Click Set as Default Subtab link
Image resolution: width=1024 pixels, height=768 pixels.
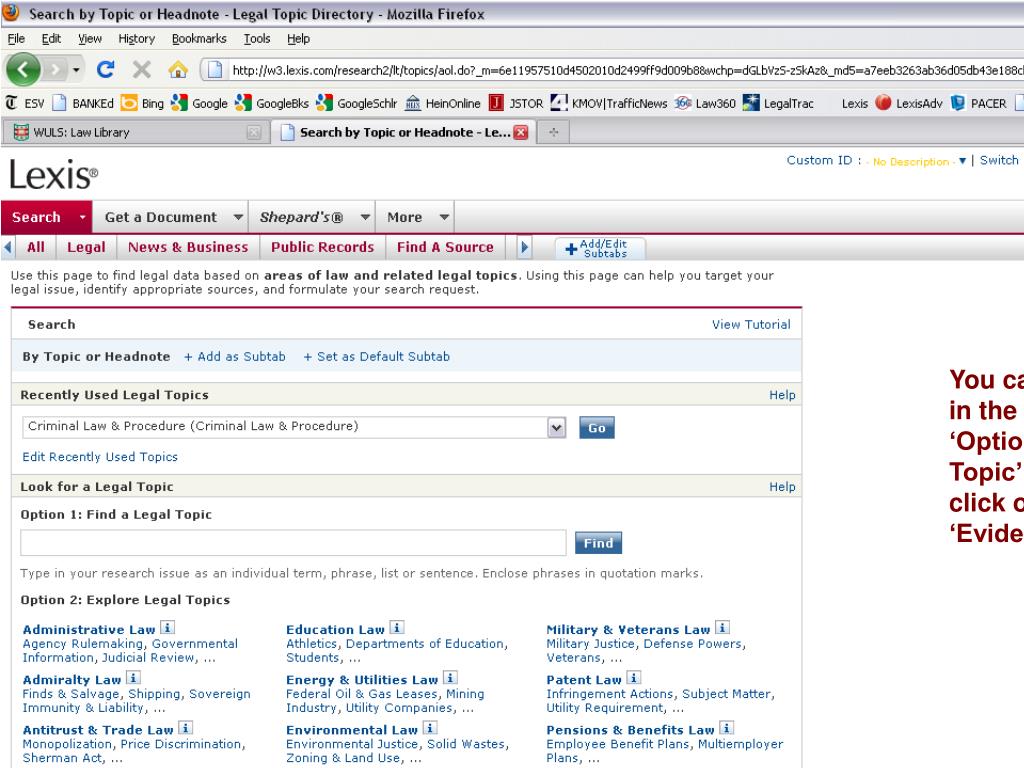tap(377, 357)
